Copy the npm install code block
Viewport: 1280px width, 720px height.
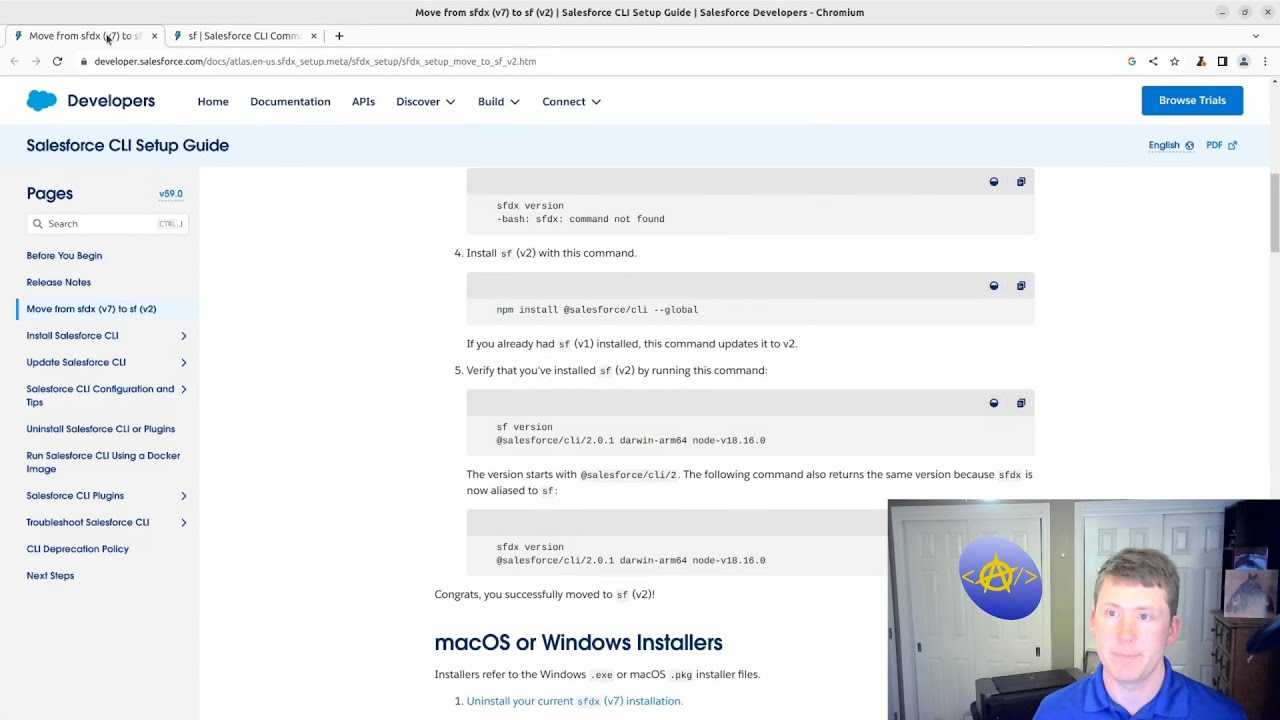coord(1021,286)
